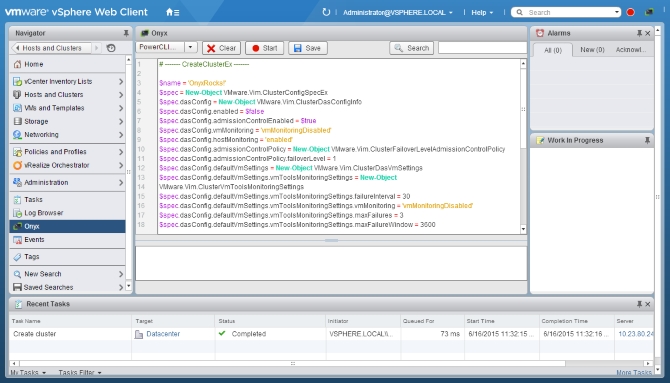Select the Create cluster task row
This screenshot has width=670, height=383.
(x=331, y=334)
